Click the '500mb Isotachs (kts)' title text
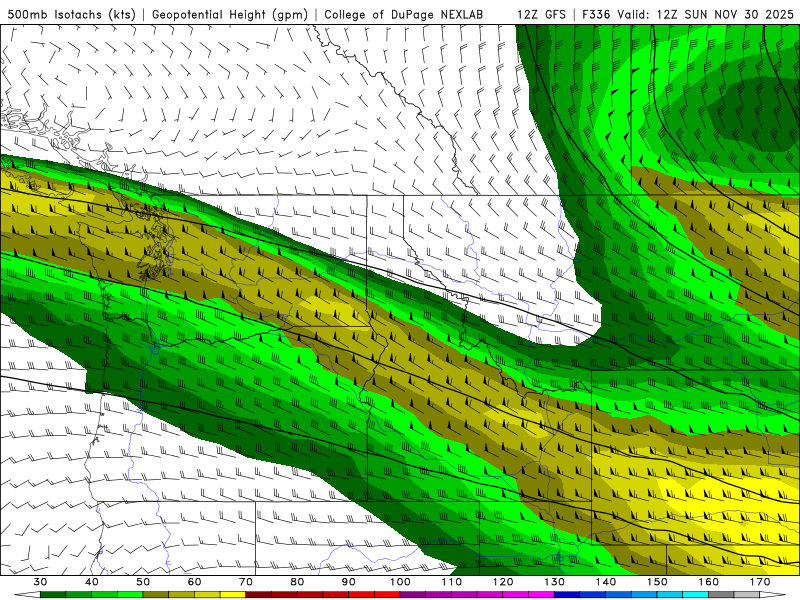The width and height of the screenshot is (800, 600). pyautogui.click(x=71, y=14)
